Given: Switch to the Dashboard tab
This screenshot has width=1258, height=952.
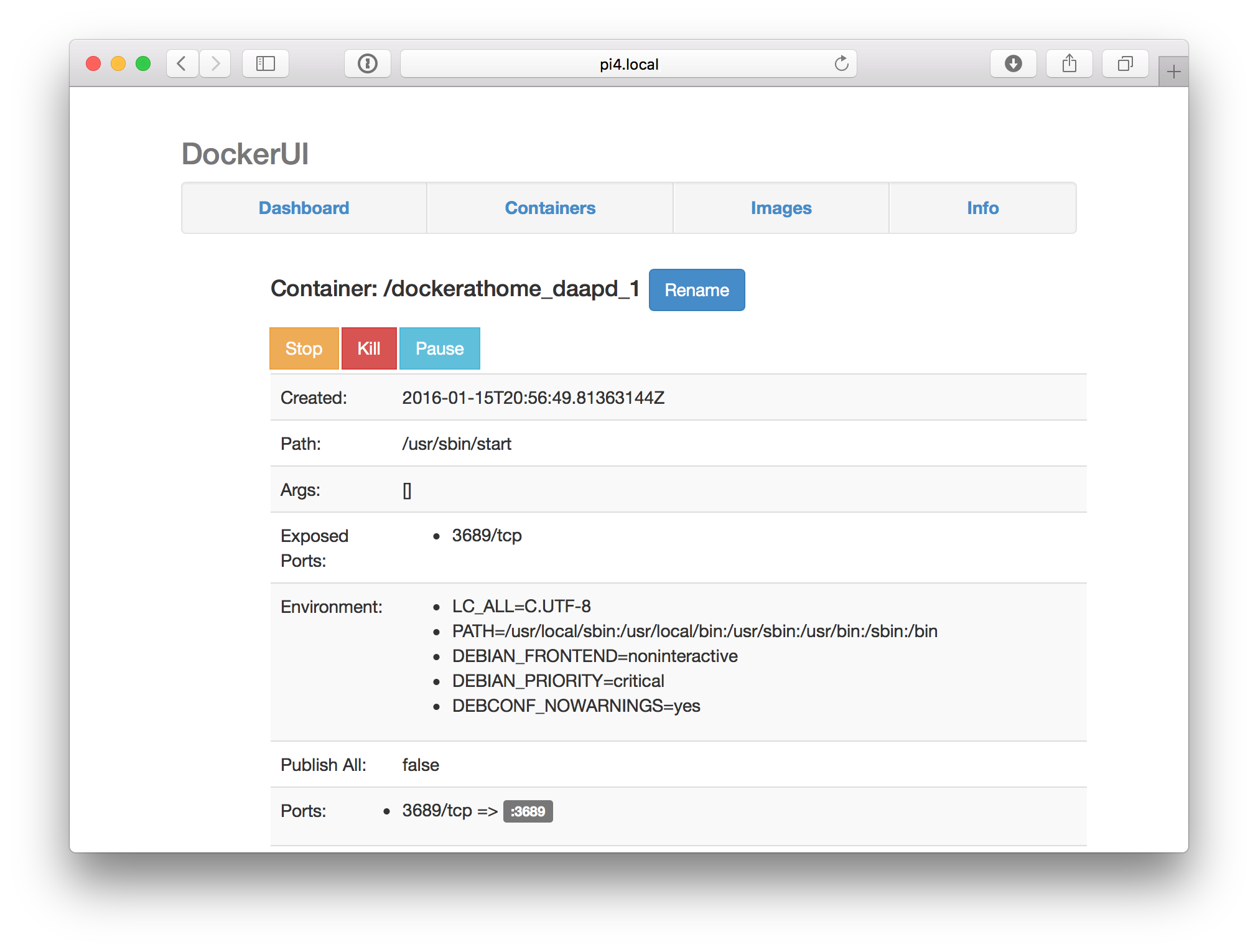Looking at the screenshot, I should tap(304, 208).
